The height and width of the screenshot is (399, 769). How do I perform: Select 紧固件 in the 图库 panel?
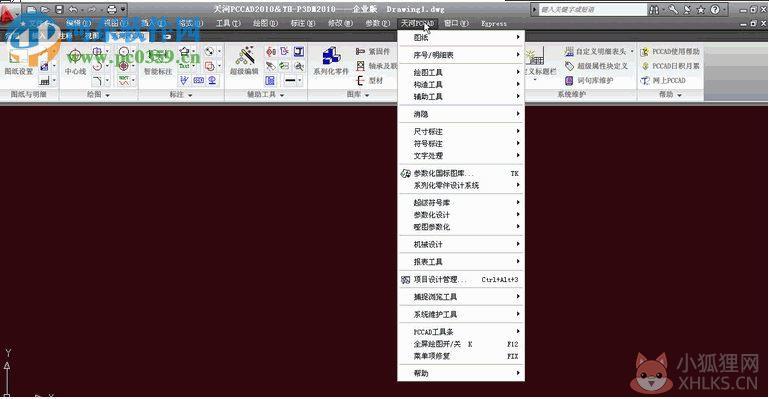[x=373, y=51]
